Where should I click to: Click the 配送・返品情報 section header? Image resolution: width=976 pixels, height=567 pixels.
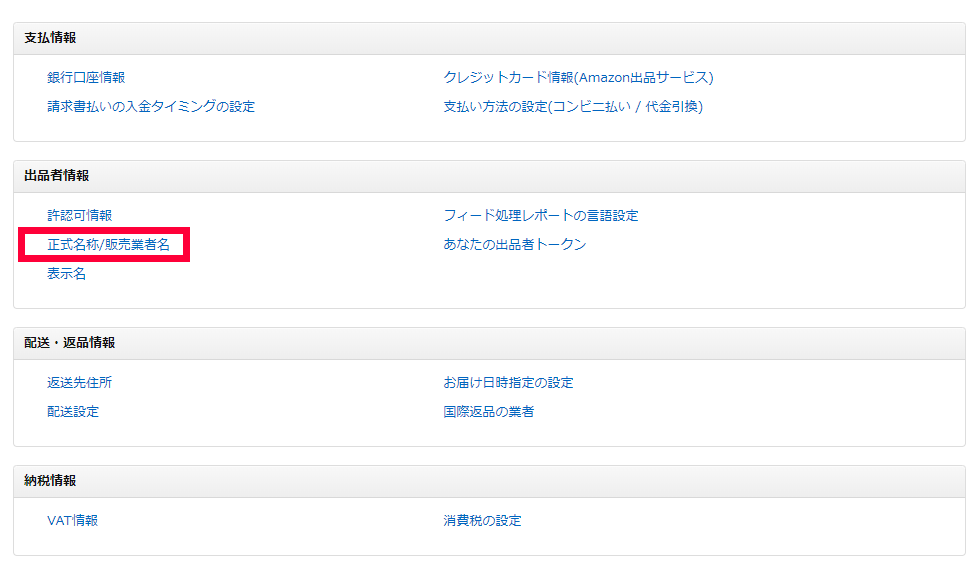[x=70, y=343]
